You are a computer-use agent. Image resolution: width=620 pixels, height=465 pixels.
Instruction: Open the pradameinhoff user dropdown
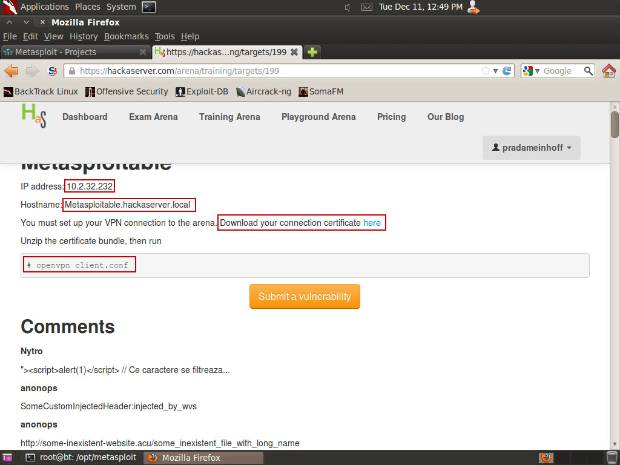[x=531, y=148]
